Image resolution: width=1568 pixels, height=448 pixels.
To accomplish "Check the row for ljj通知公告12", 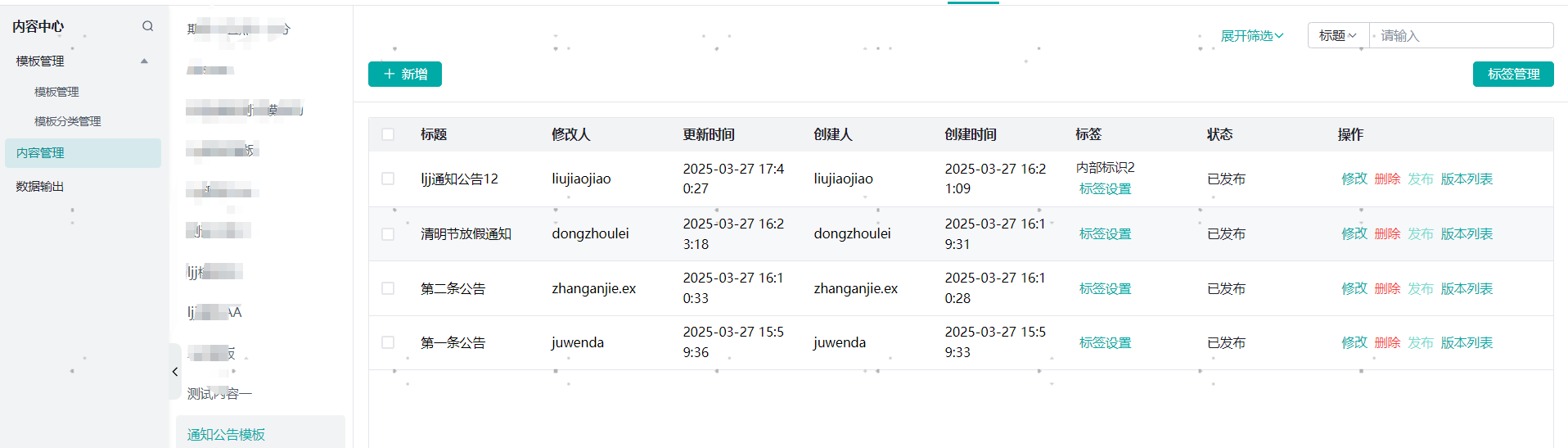I will (x=388, y=179).
